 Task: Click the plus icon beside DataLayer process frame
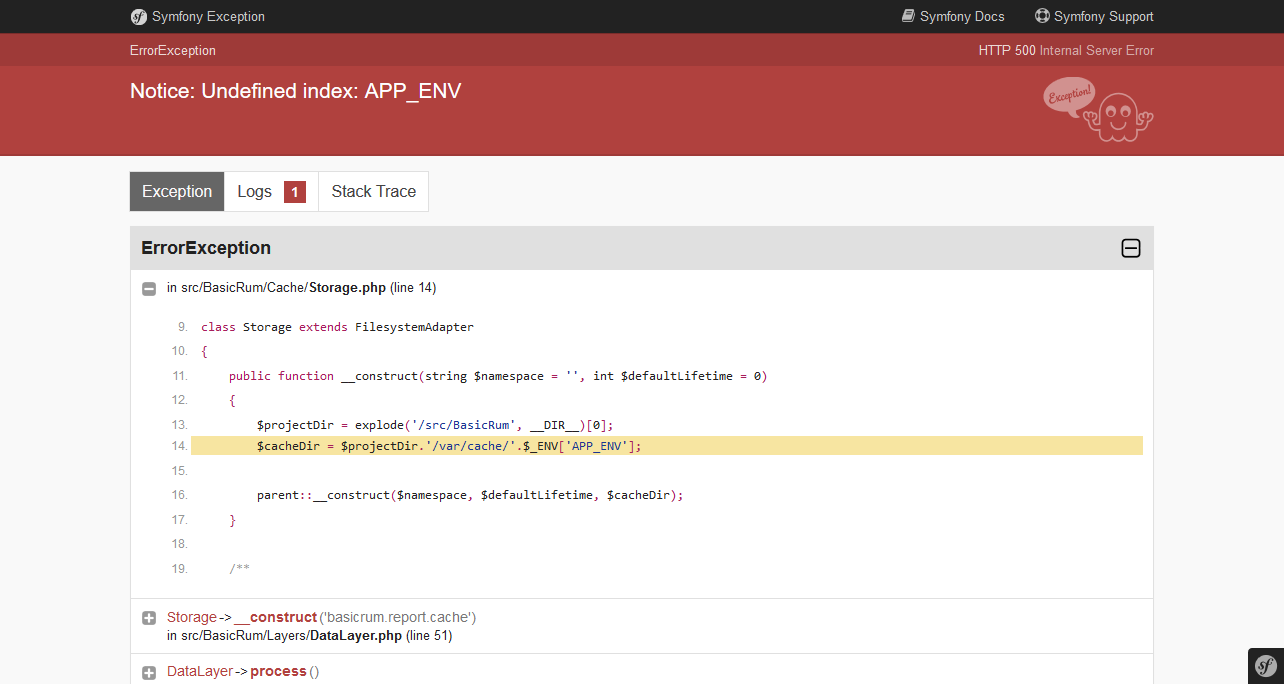(x=148, y=671)
